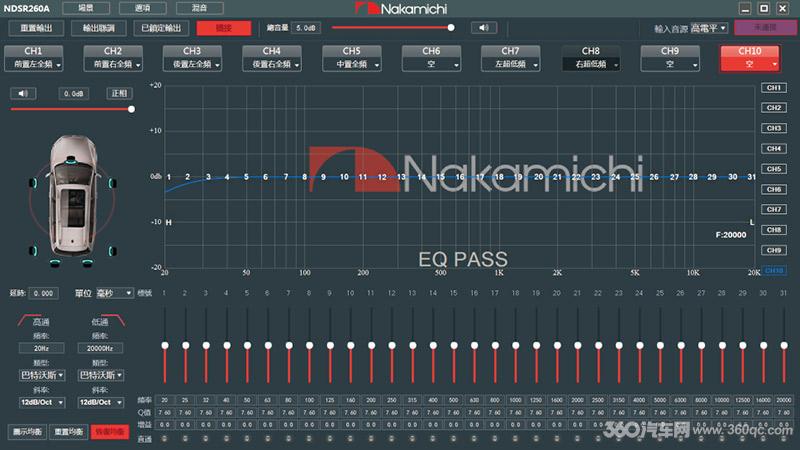800x450 pixels.
Task: Open the 場景 menu
Action: [x=86, y=8]
